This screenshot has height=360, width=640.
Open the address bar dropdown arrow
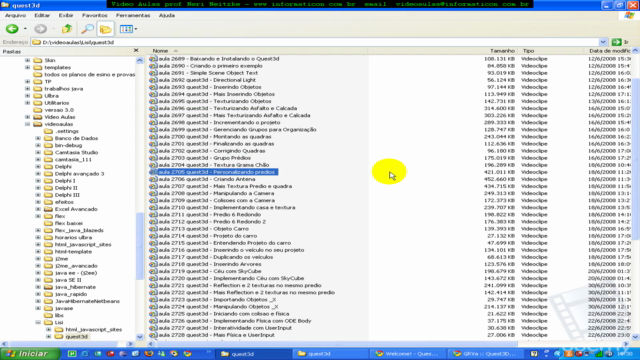[x=603, y=42]
